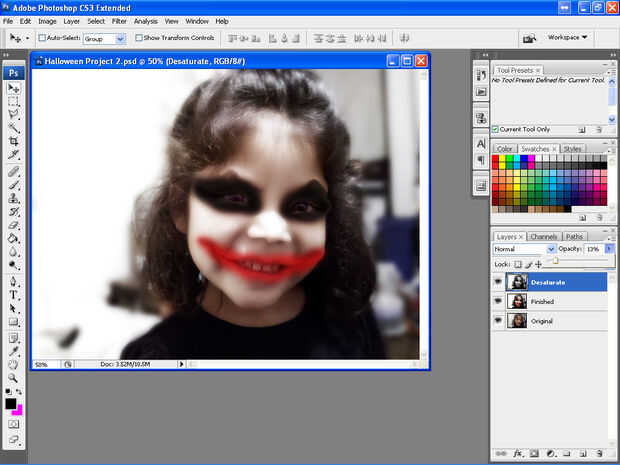The height and width of the screenshot is (465, 620).
Task: Toggle visibility of the Original layer
Action: point(498,320)
